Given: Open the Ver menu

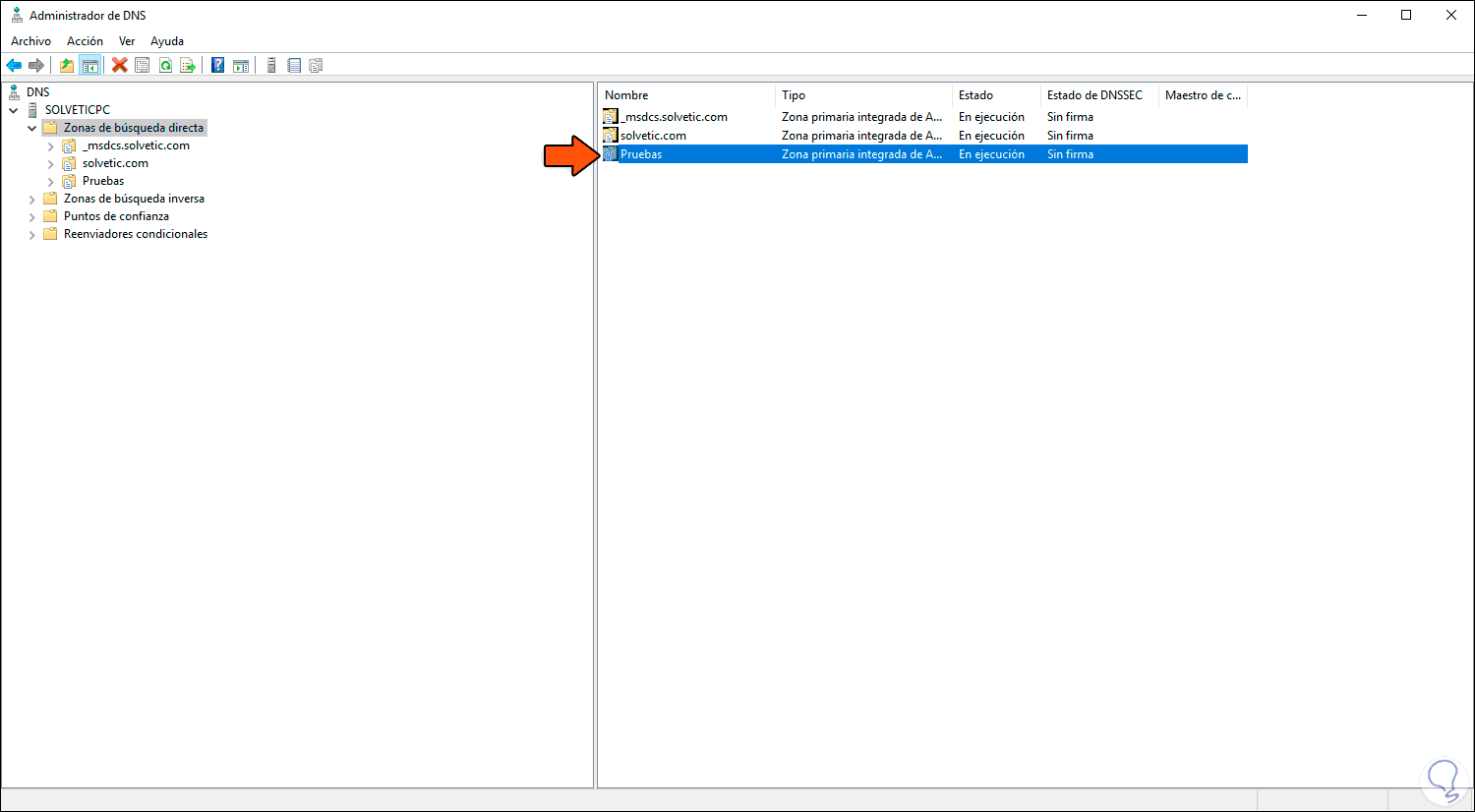Looking at the screenshot, I should pyautogui.click(x=127, y=41).
